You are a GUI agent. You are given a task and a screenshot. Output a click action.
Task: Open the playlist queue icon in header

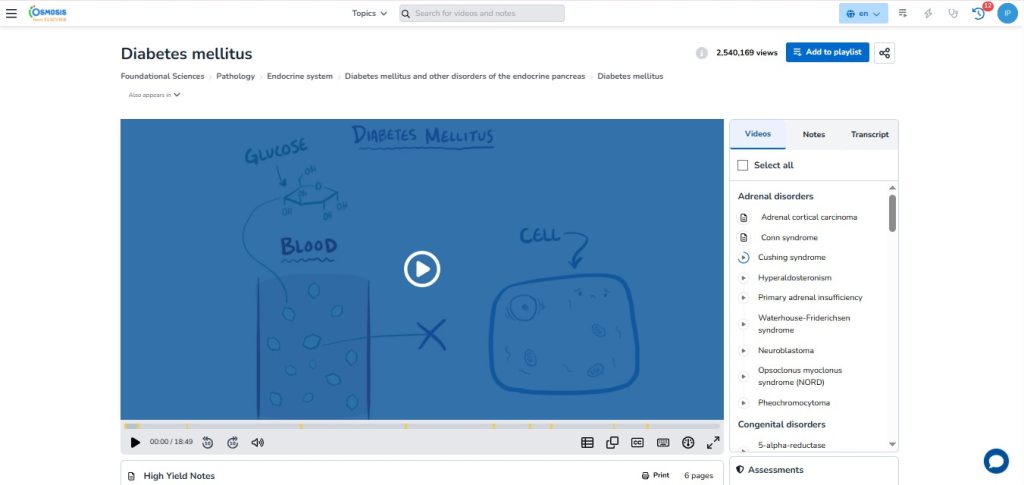tap(903, 13)
